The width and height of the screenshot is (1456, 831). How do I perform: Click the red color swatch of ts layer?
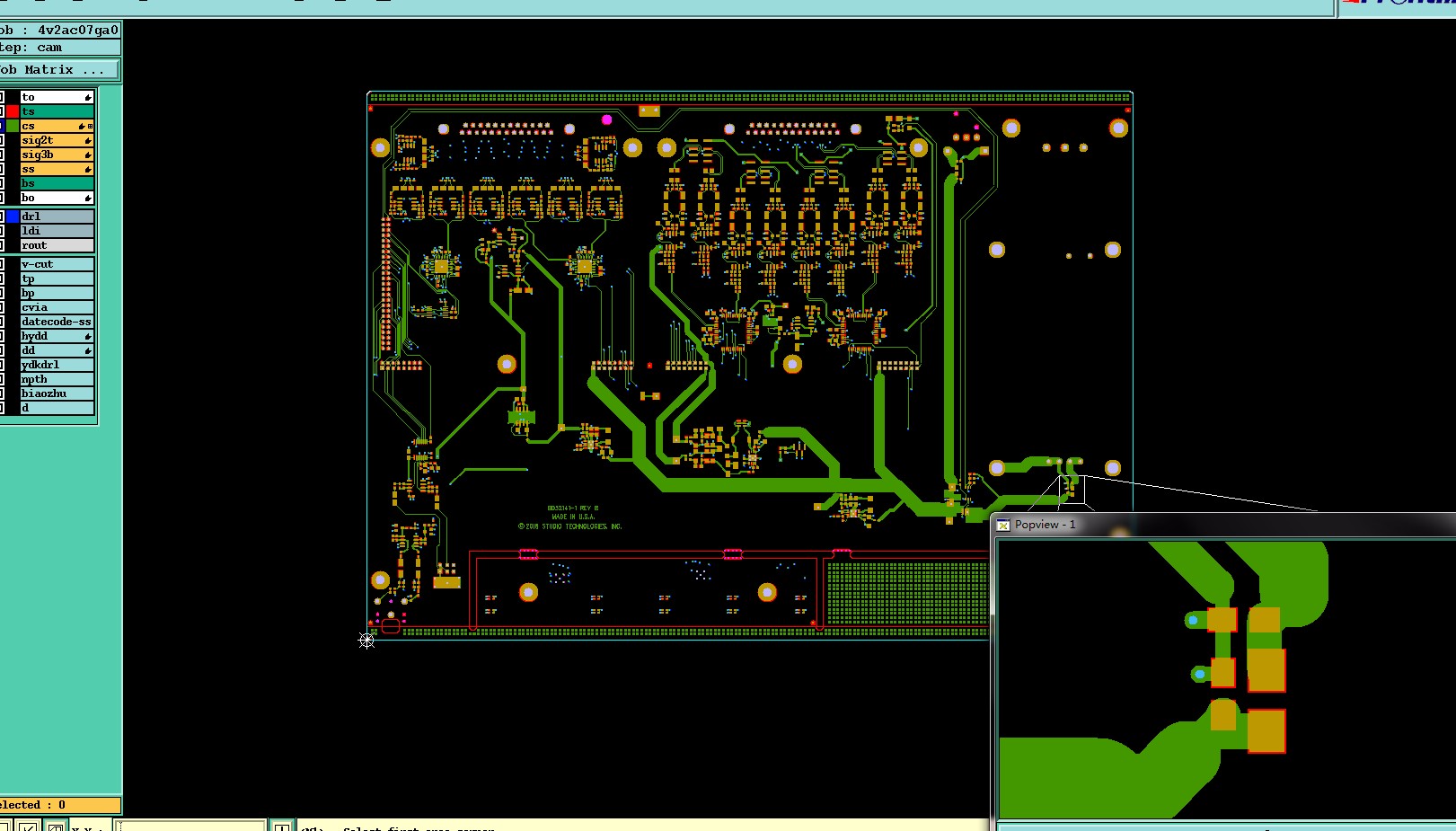pyautogui.click(x=13, y=111)
